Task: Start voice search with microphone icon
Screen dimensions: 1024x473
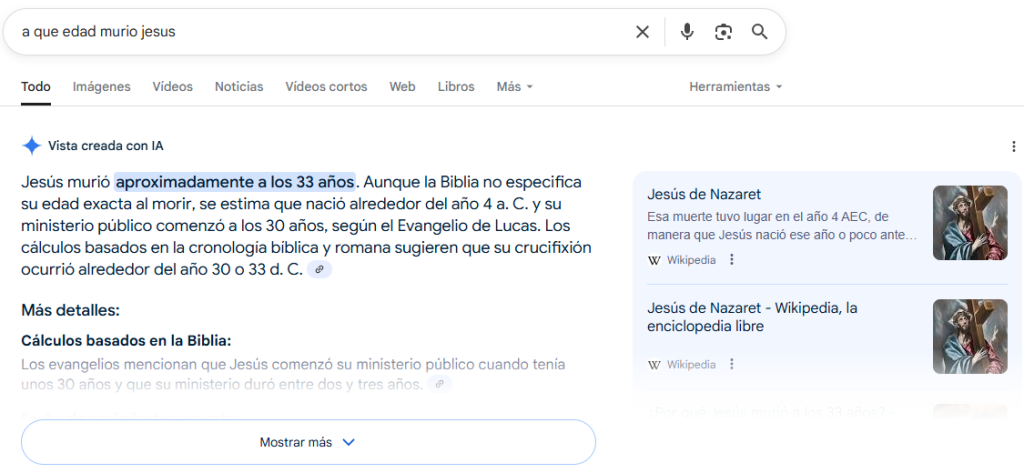Action: click(x=687, y=32)
